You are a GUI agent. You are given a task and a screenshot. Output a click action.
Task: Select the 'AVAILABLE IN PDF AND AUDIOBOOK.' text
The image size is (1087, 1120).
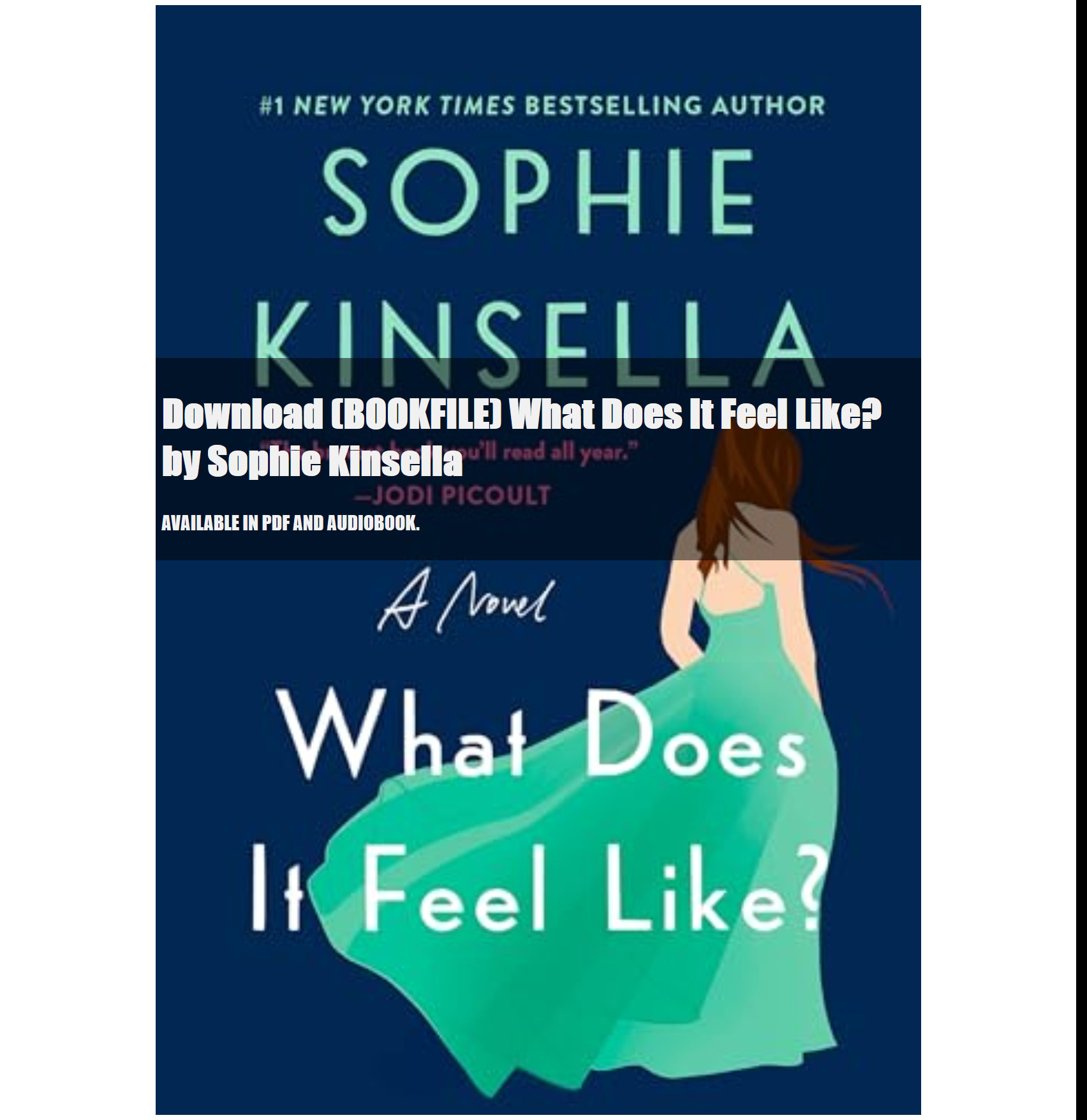[x=290, y=524]
